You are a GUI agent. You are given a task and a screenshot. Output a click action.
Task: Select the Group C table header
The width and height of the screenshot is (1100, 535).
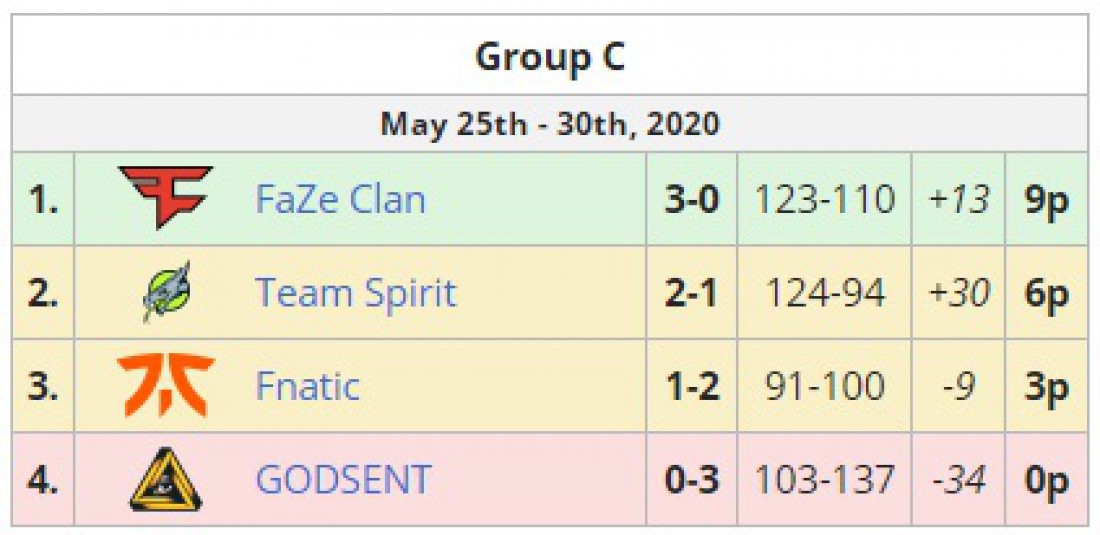pyautogui.click(x=550, y=57)
